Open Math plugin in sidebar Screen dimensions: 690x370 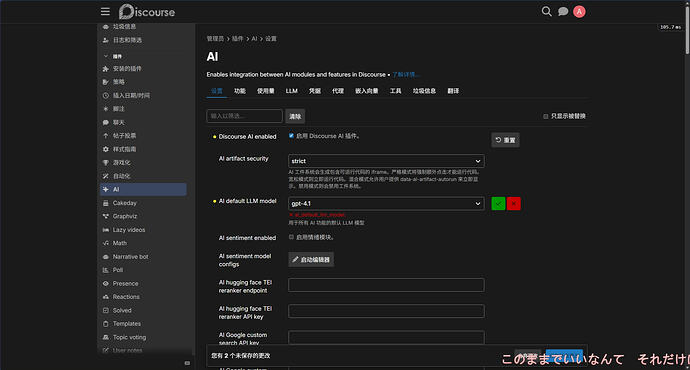(x=143, y=243)
